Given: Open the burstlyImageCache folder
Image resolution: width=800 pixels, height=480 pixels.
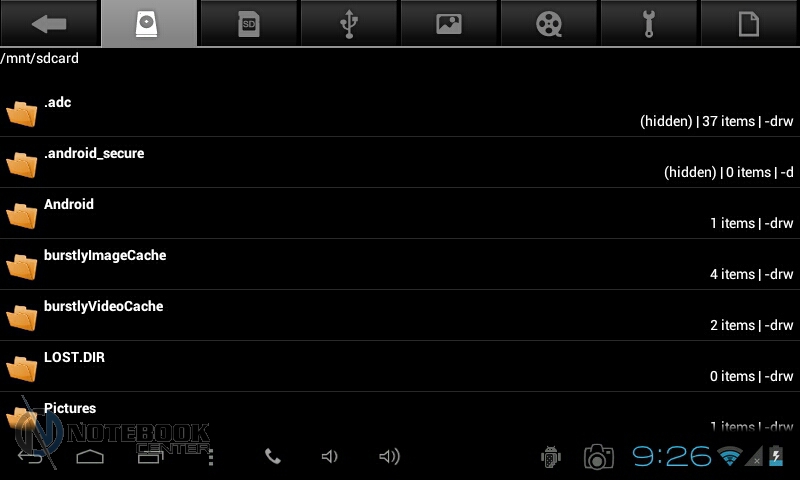Looking at the screenshot, I should (x=400, y=265).
